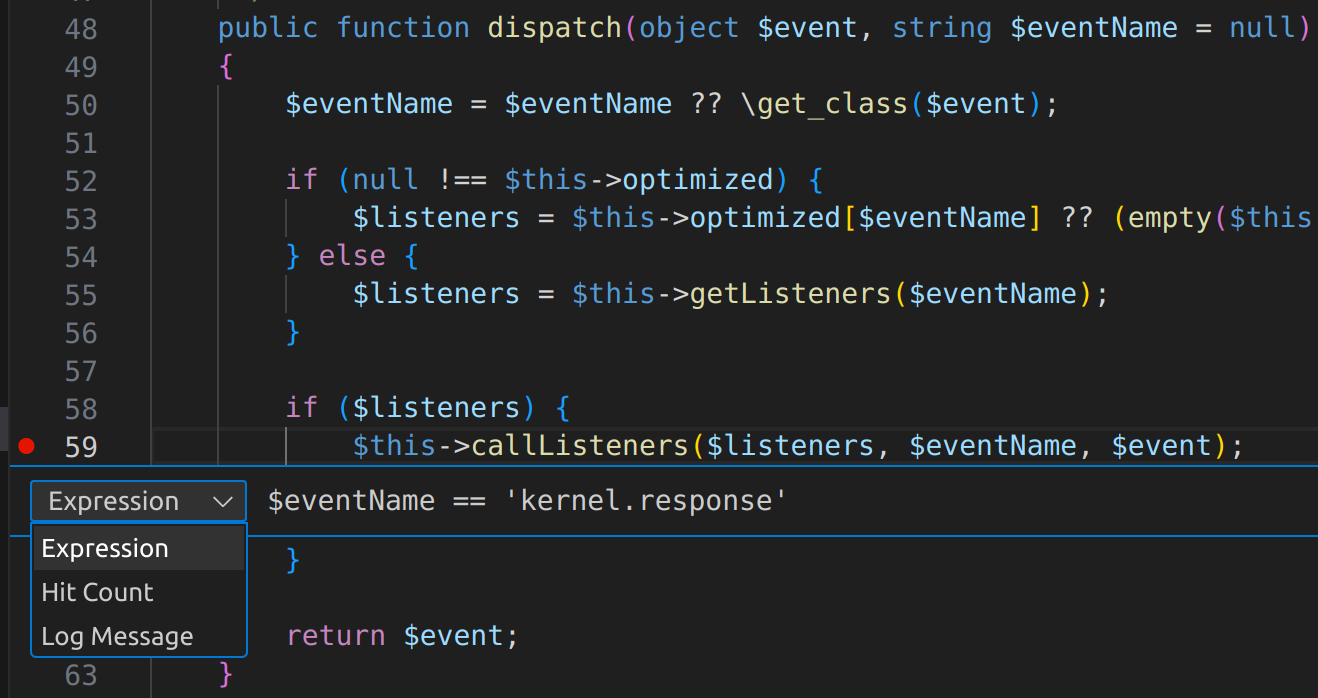Place cursor on the dispatch function name

coord(553,27)
